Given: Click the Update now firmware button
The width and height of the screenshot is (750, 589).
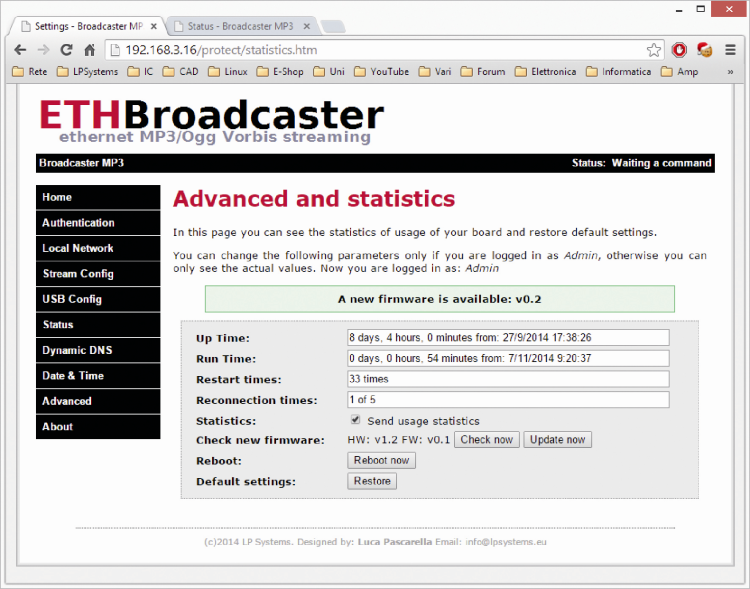Looking at the screenshot, I should (557, 440).
